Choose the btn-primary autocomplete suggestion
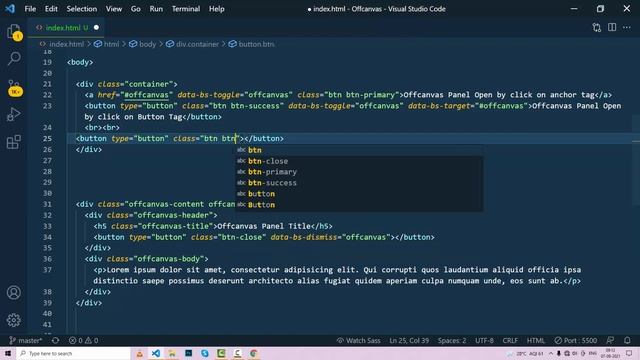The width and height of the screenshot is (640, 360). (359, 172)
